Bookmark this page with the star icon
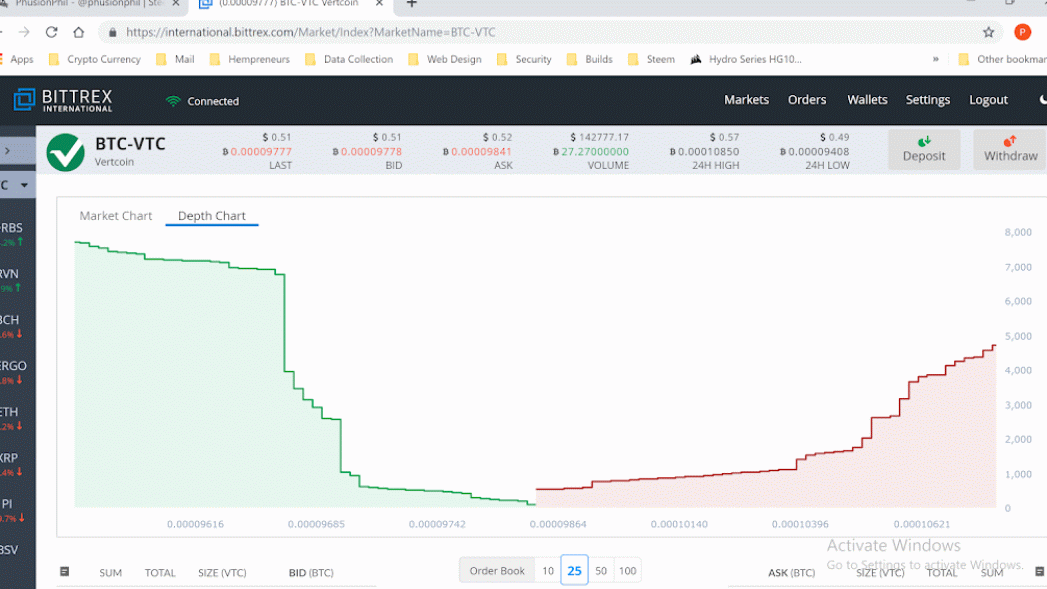This screenshot has width=1047, height=589. click(x=988, y=32)
